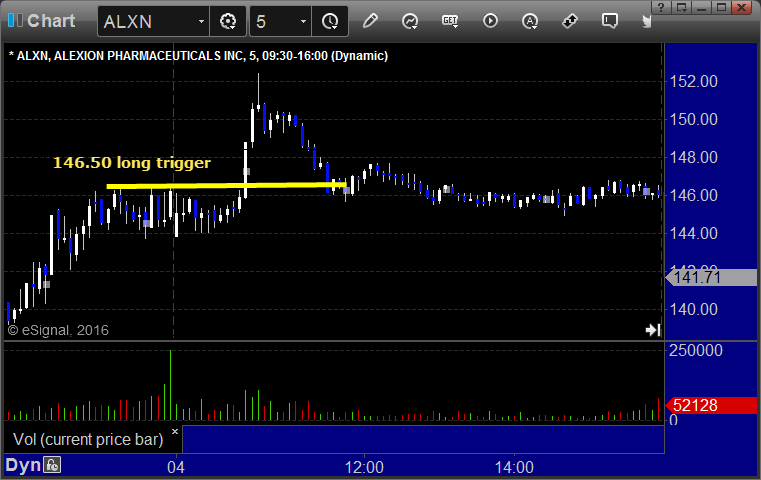The image size is (761, 480).
Task: Click the 04 date axis label
Action: coord(176,467)
